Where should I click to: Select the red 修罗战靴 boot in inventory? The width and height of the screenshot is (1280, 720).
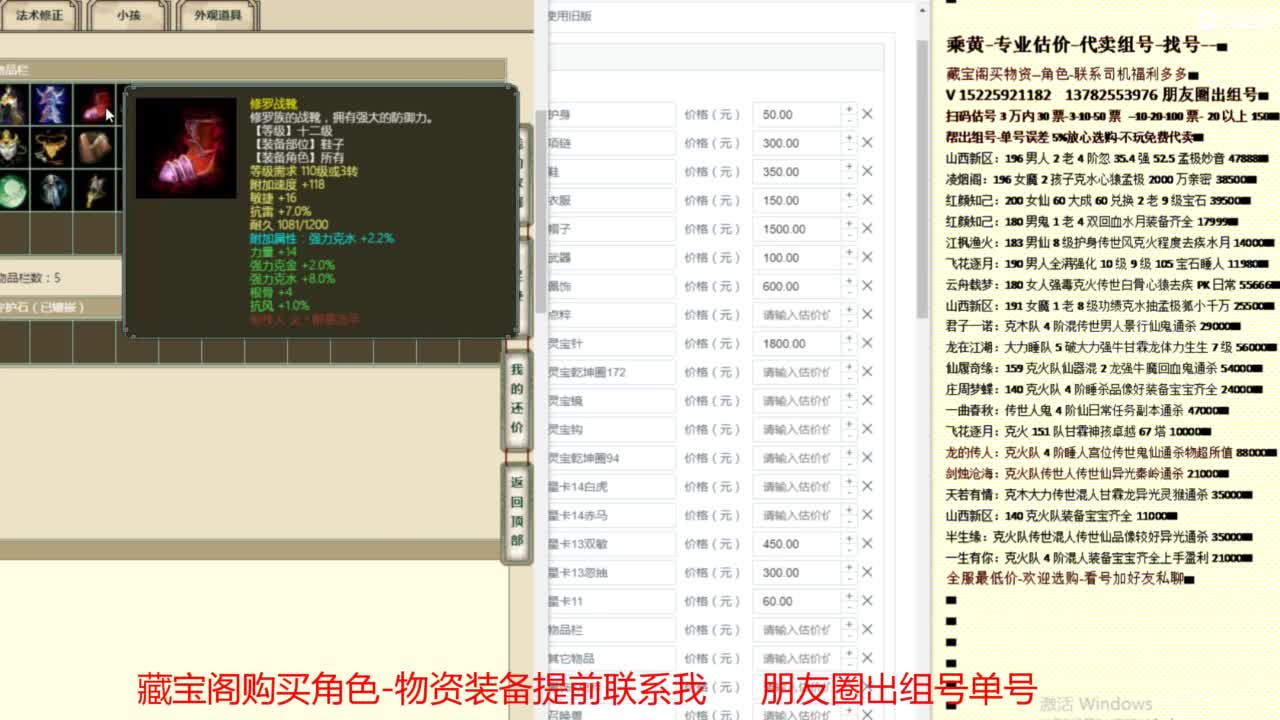click(x=96, y=105)
